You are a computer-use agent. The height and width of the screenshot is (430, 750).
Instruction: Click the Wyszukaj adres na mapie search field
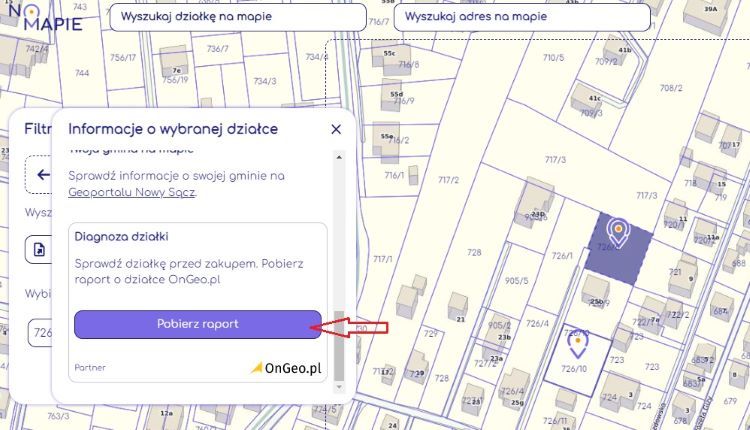click(x=522, y=17)
